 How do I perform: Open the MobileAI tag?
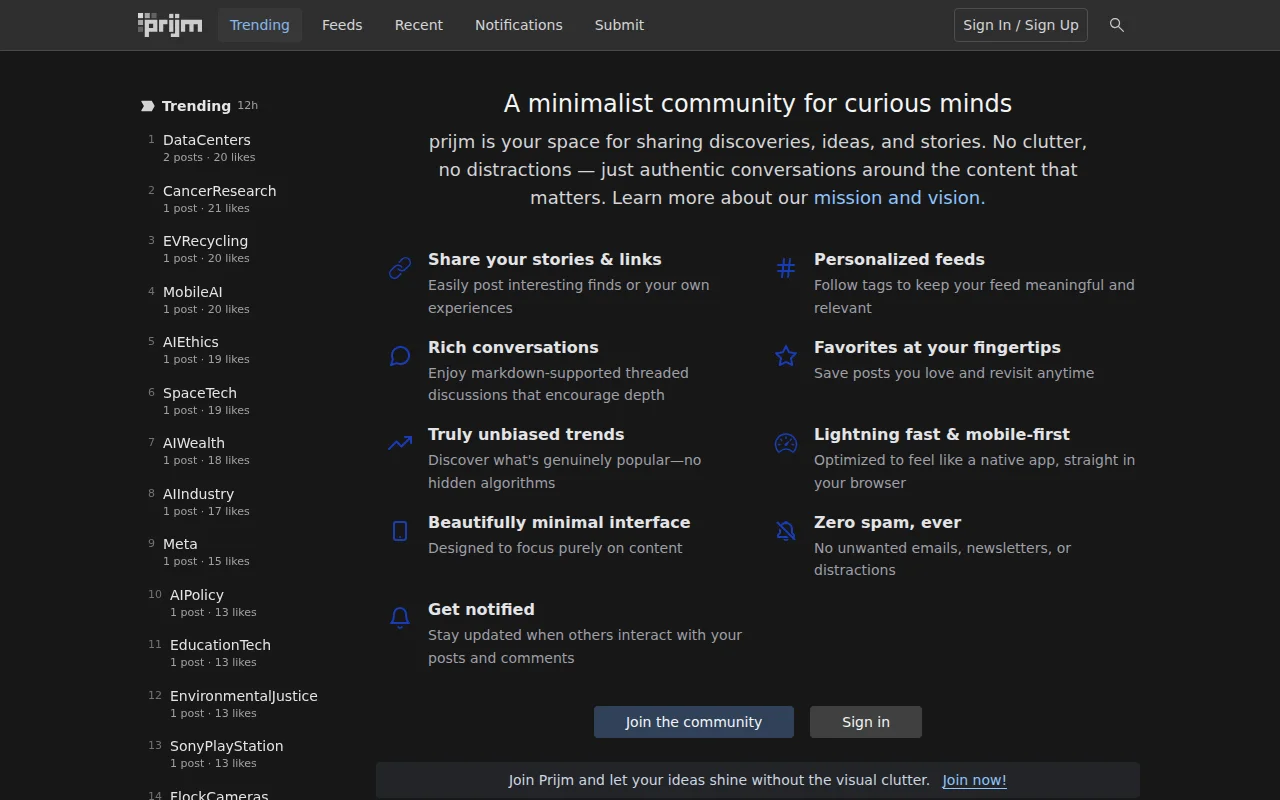pos(193,292)
